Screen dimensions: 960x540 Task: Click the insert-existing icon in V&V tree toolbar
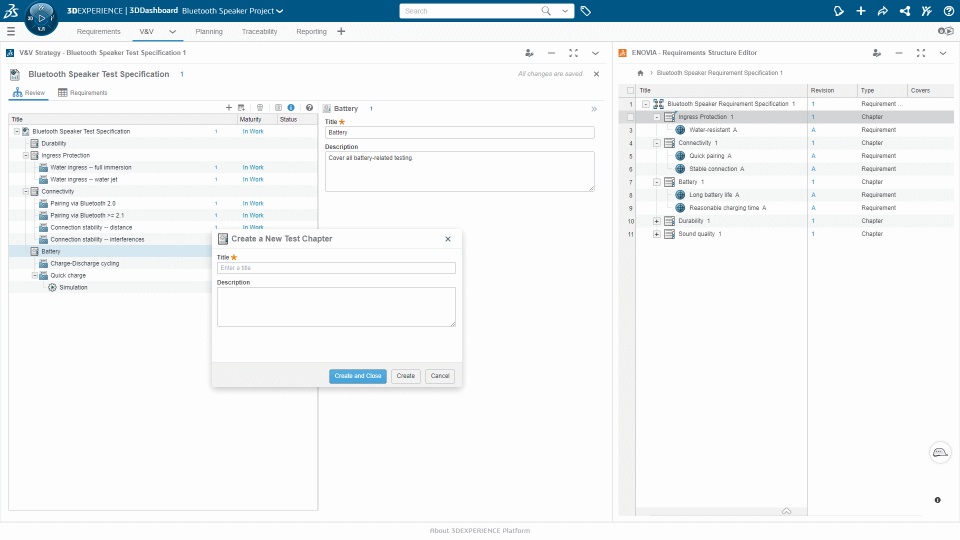coord(241,108)
